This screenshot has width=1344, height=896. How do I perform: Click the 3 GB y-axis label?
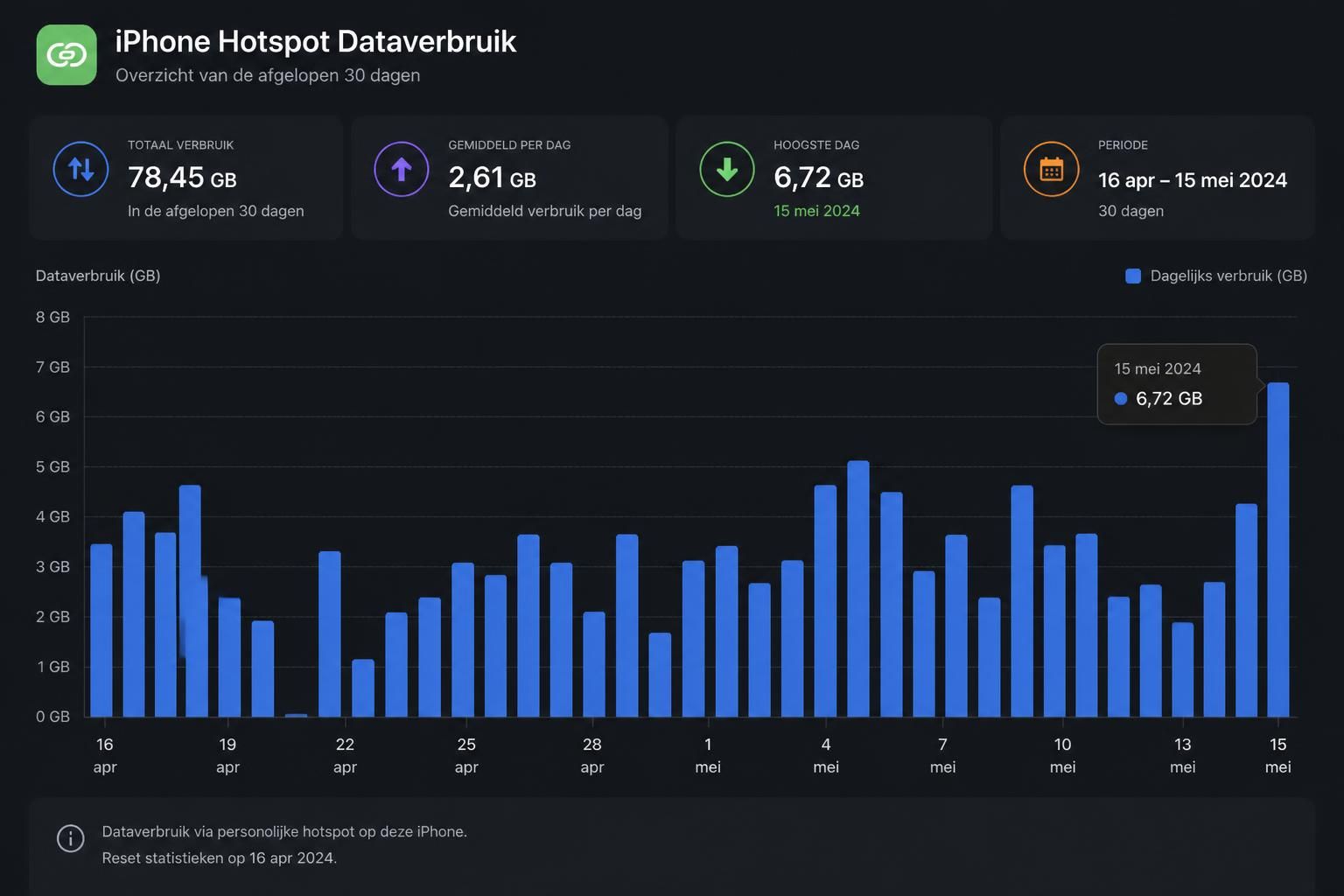coord(52,567)
